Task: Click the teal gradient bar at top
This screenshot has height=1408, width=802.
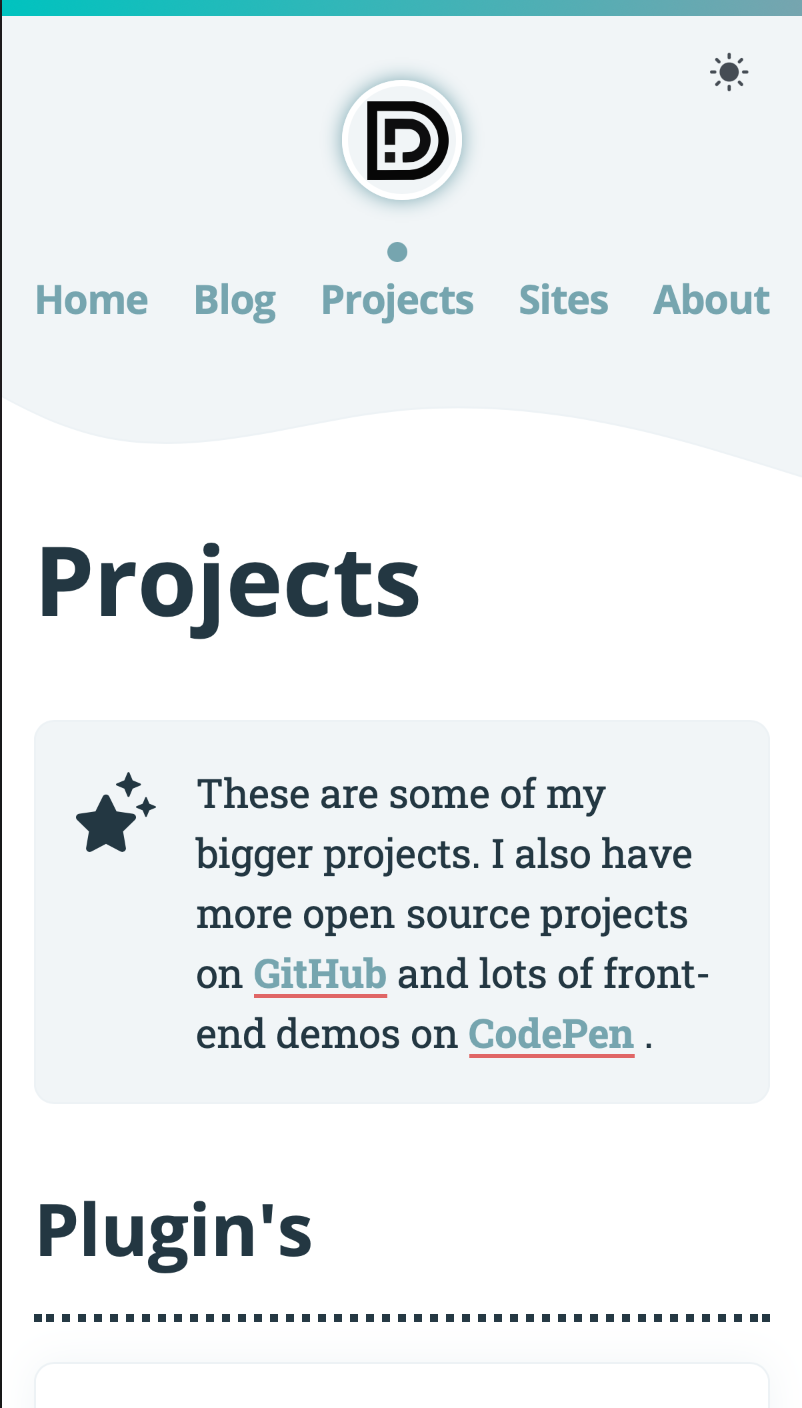Action: click(x=402, y=7)
